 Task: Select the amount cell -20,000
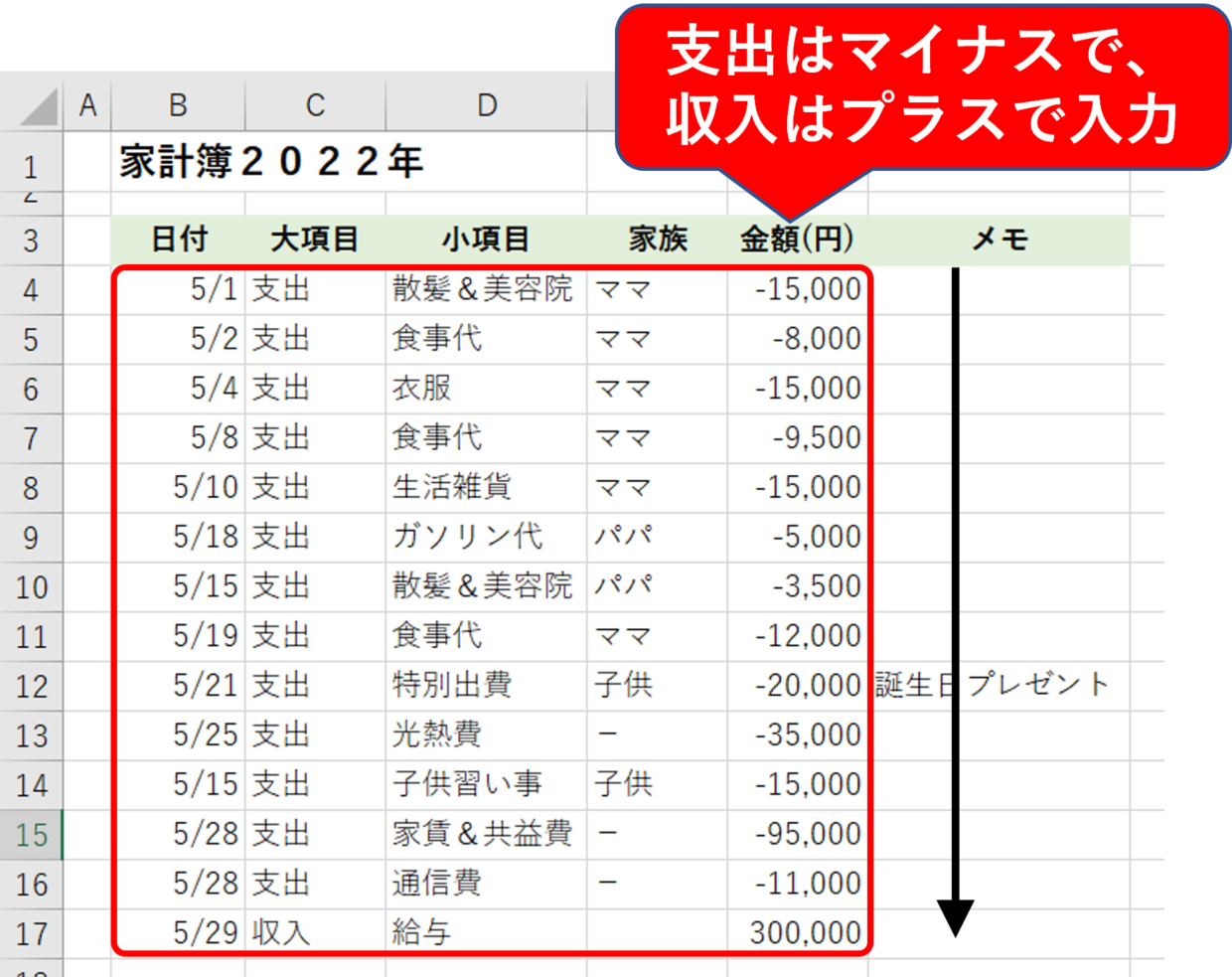(x=797, y=686)
